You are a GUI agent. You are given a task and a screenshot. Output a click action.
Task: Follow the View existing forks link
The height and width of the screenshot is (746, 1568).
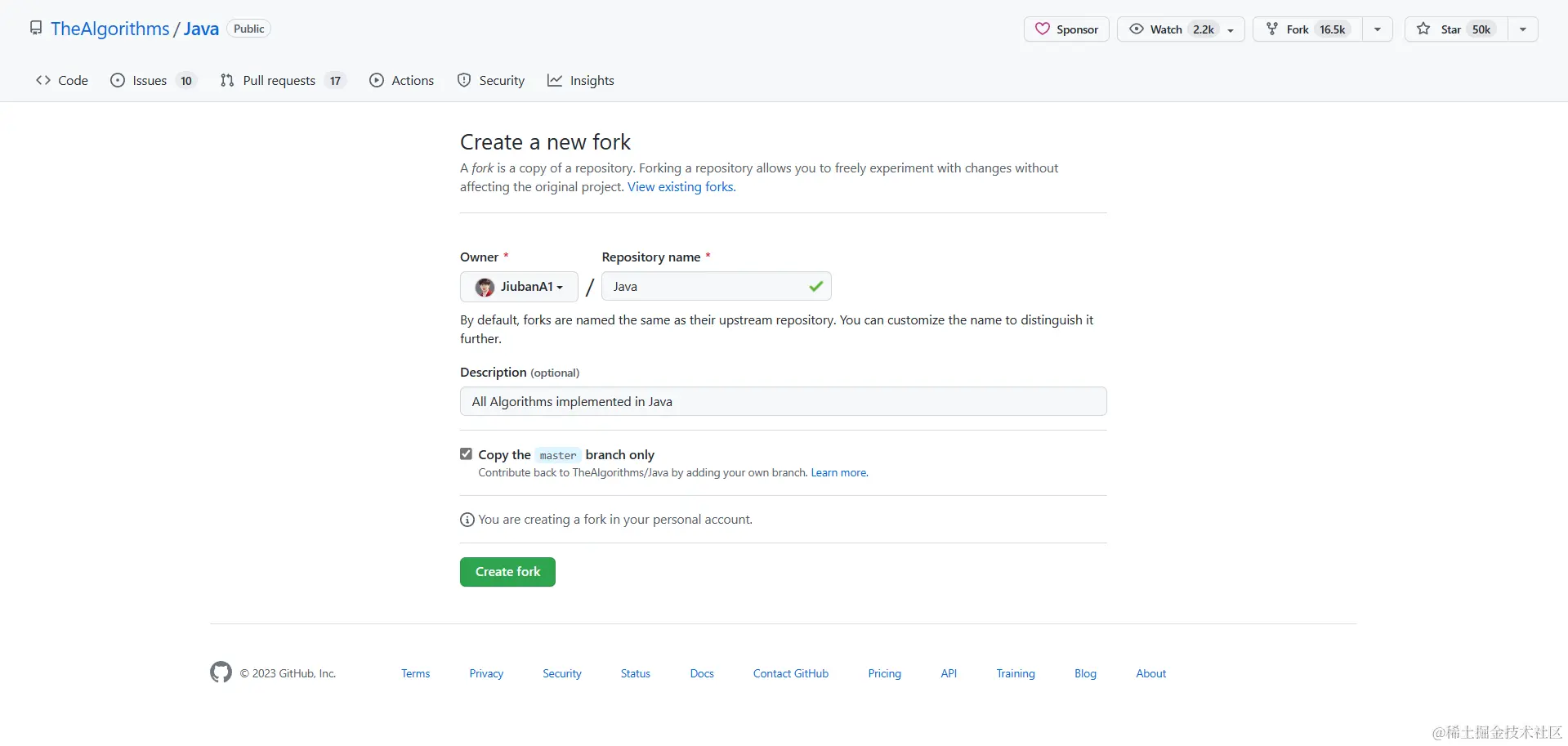tap(681, 187)
